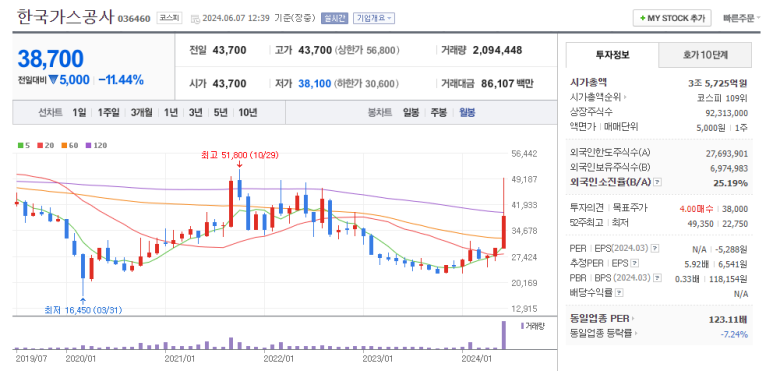
Task: Select the 5년 line chart range
Action: pos(220,113)
